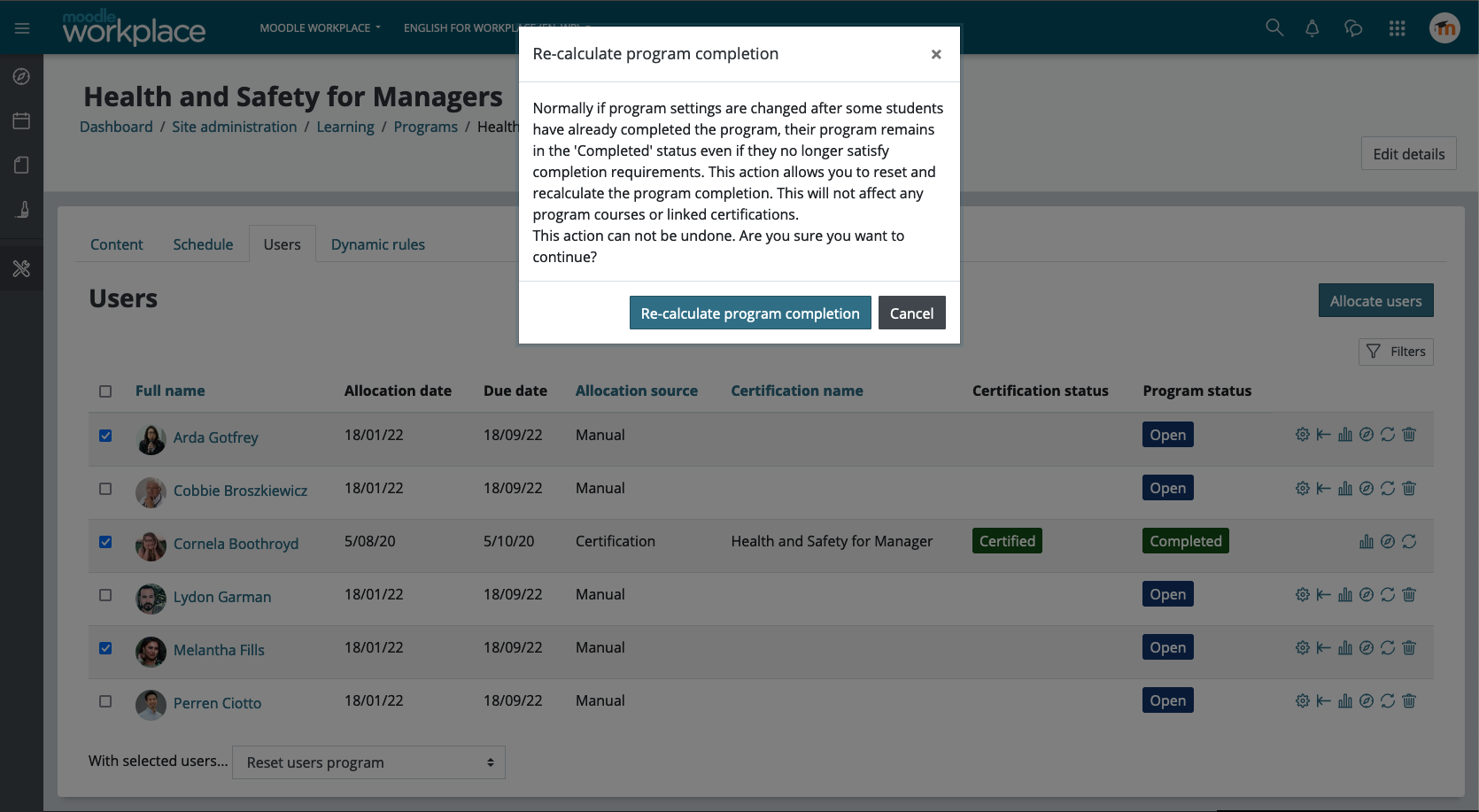The height and width of the screenshot is (812, 1479).
Task: Expand the Moodle Workplace header menu
Action: tap(320, 28)
